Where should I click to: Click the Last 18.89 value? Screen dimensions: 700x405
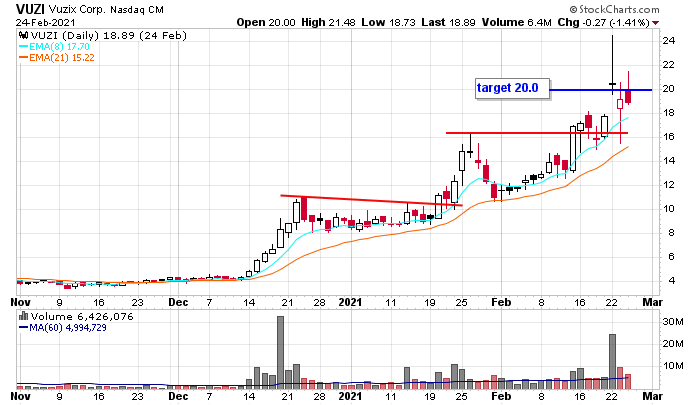[448, 22]
